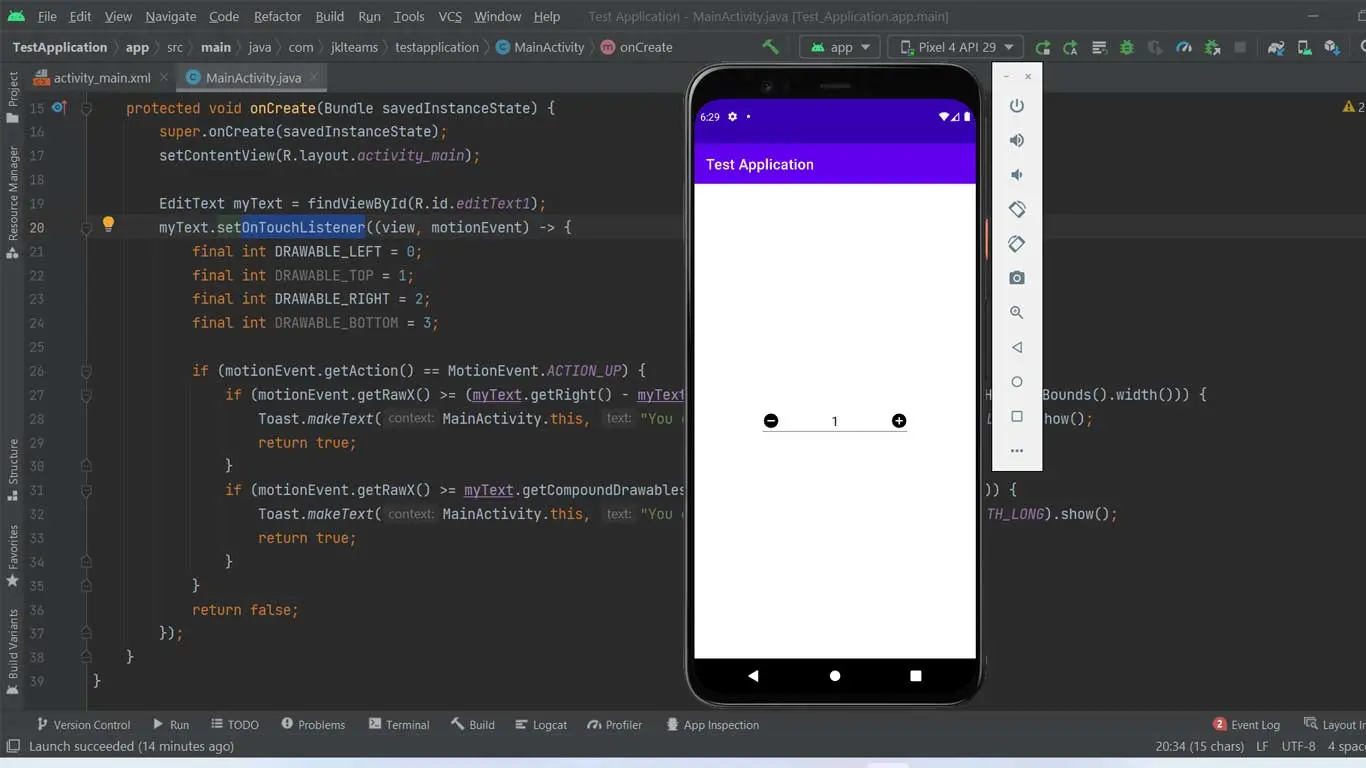1366x768 pixels.
Task: Open the Refactor menu
Action: [277, 16]
